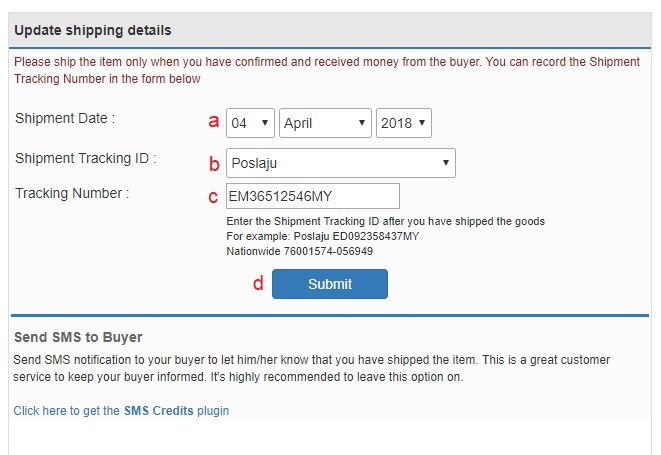Viewport: 661px width, 455px height.
Task: Click the arrow on the 04 day selector
Action: (x=265, y=123)
